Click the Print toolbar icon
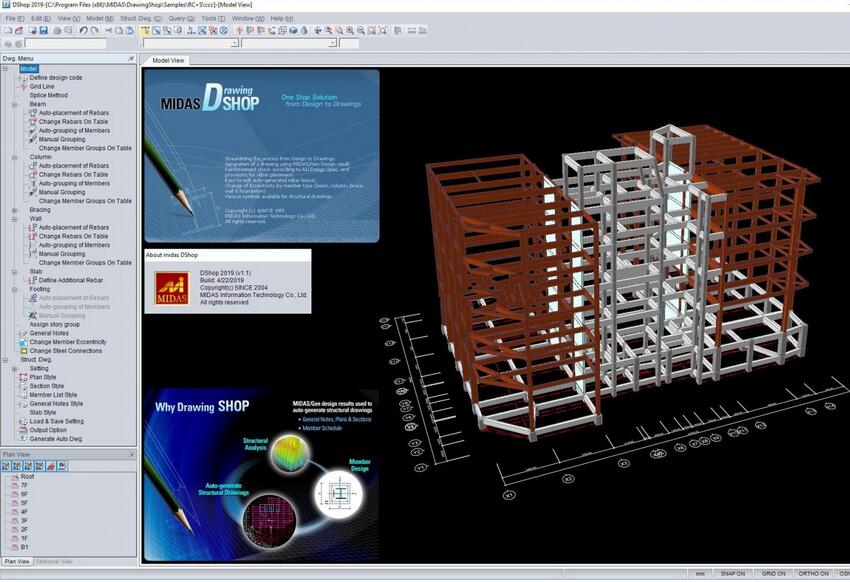The image size is (850, 582). pyautogui.click(x=57, y=31)
